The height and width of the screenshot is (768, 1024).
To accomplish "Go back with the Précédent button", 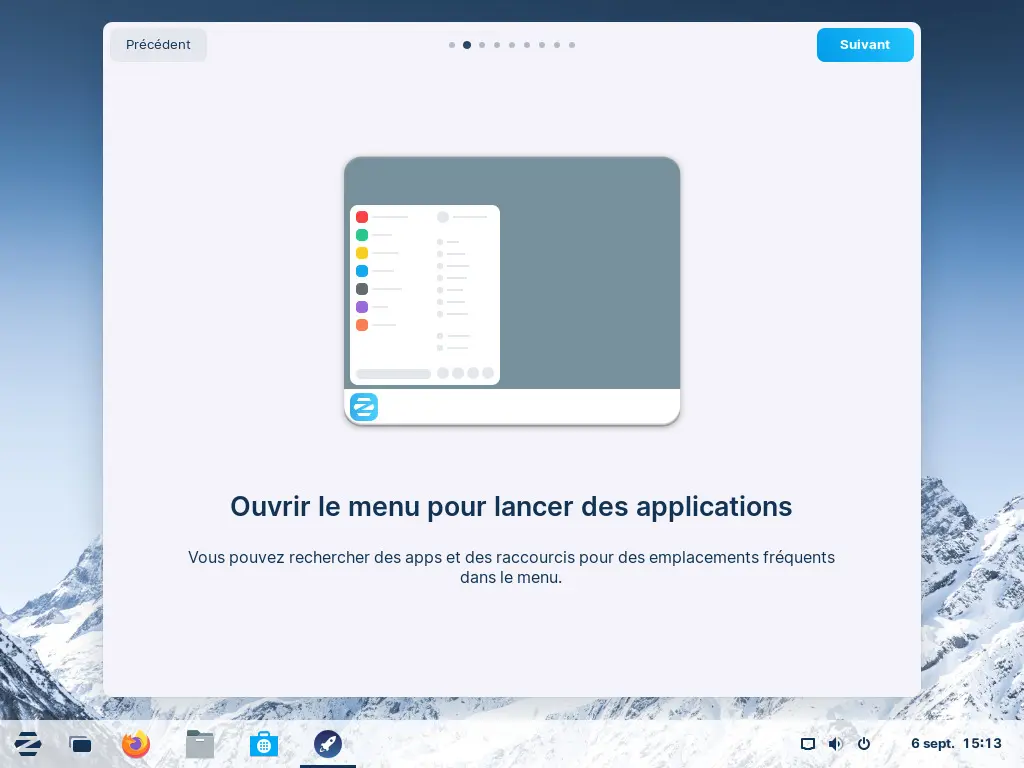I will [158, 45].
